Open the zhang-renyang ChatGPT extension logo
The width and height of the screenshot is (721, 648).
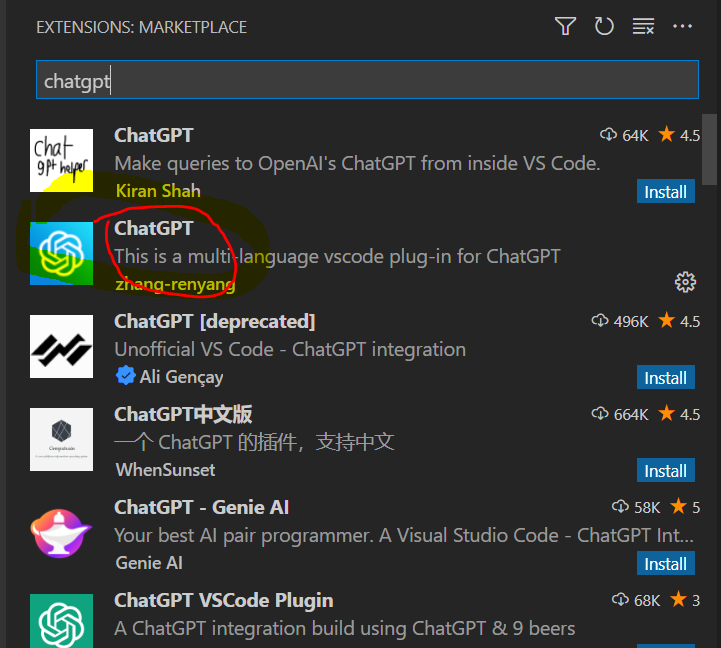[61, 253]
